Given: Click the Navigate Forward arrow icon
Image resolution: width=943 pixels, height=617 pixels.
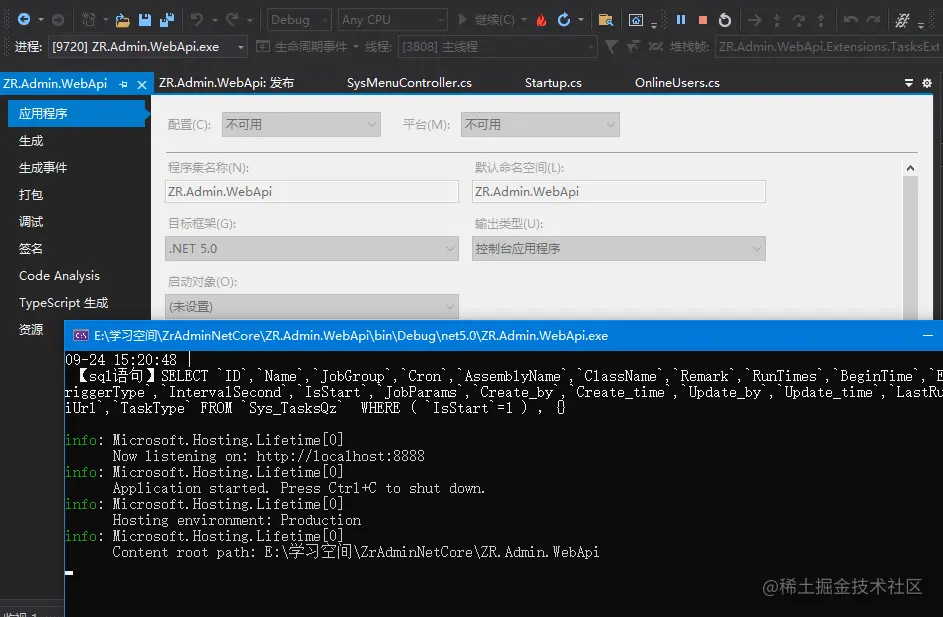Looking at the screenshot, I should 58,20.
